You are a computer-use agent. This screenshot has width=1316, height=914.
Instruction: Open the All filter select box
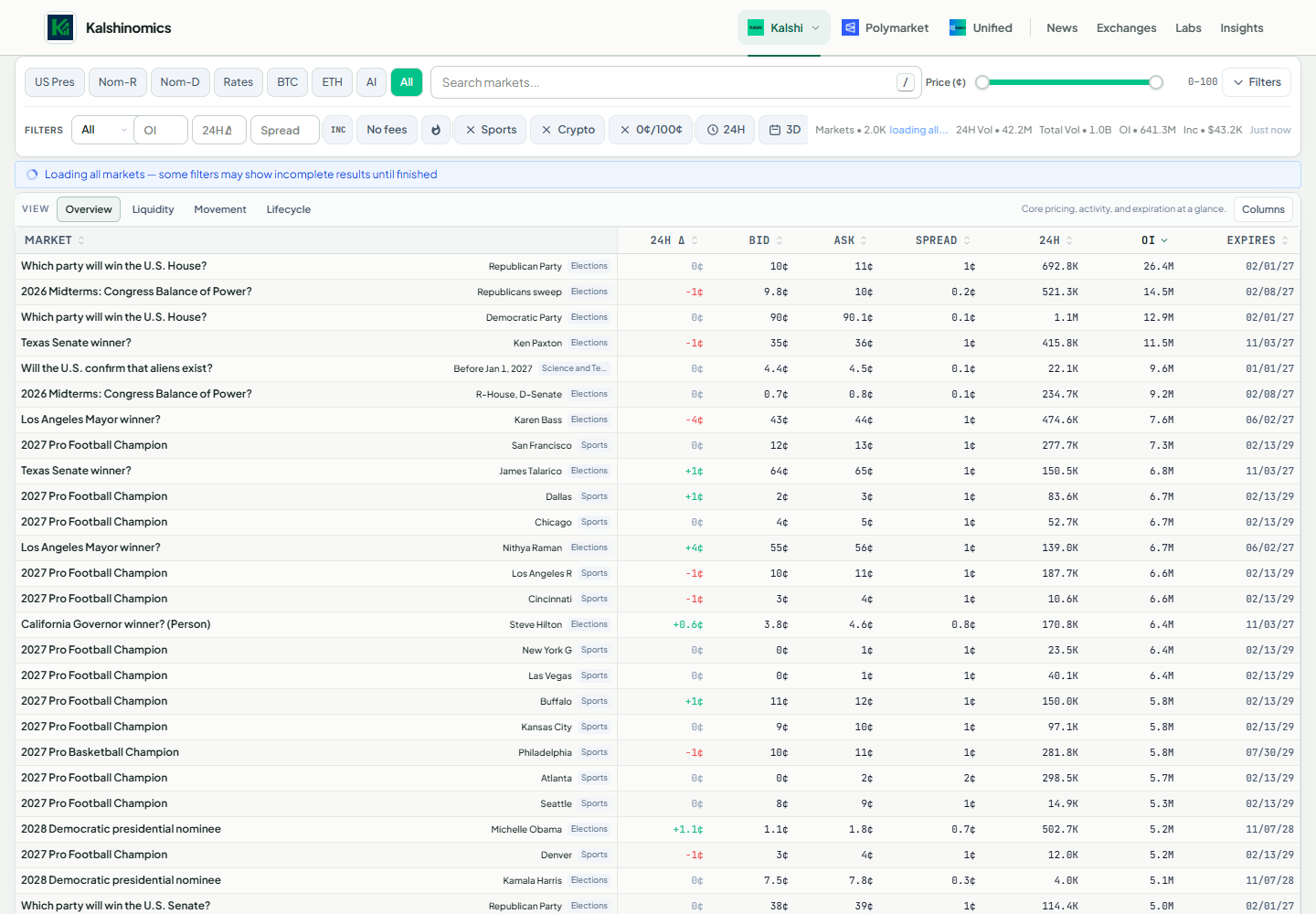102,130
